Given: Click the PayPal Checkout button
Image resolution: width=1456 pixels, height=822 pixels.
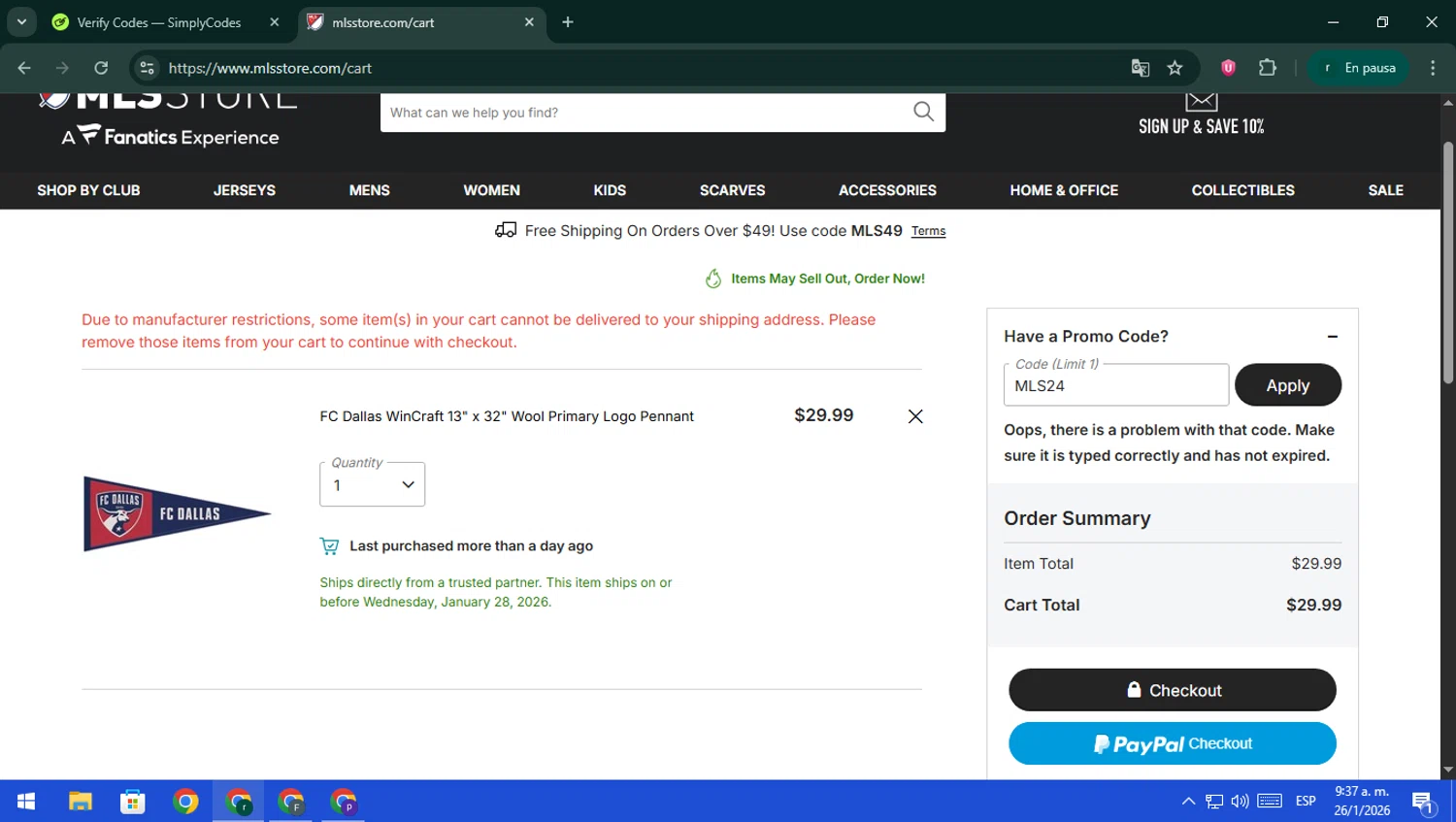Looking at the screenshot, I should (x=1173, y=743).
